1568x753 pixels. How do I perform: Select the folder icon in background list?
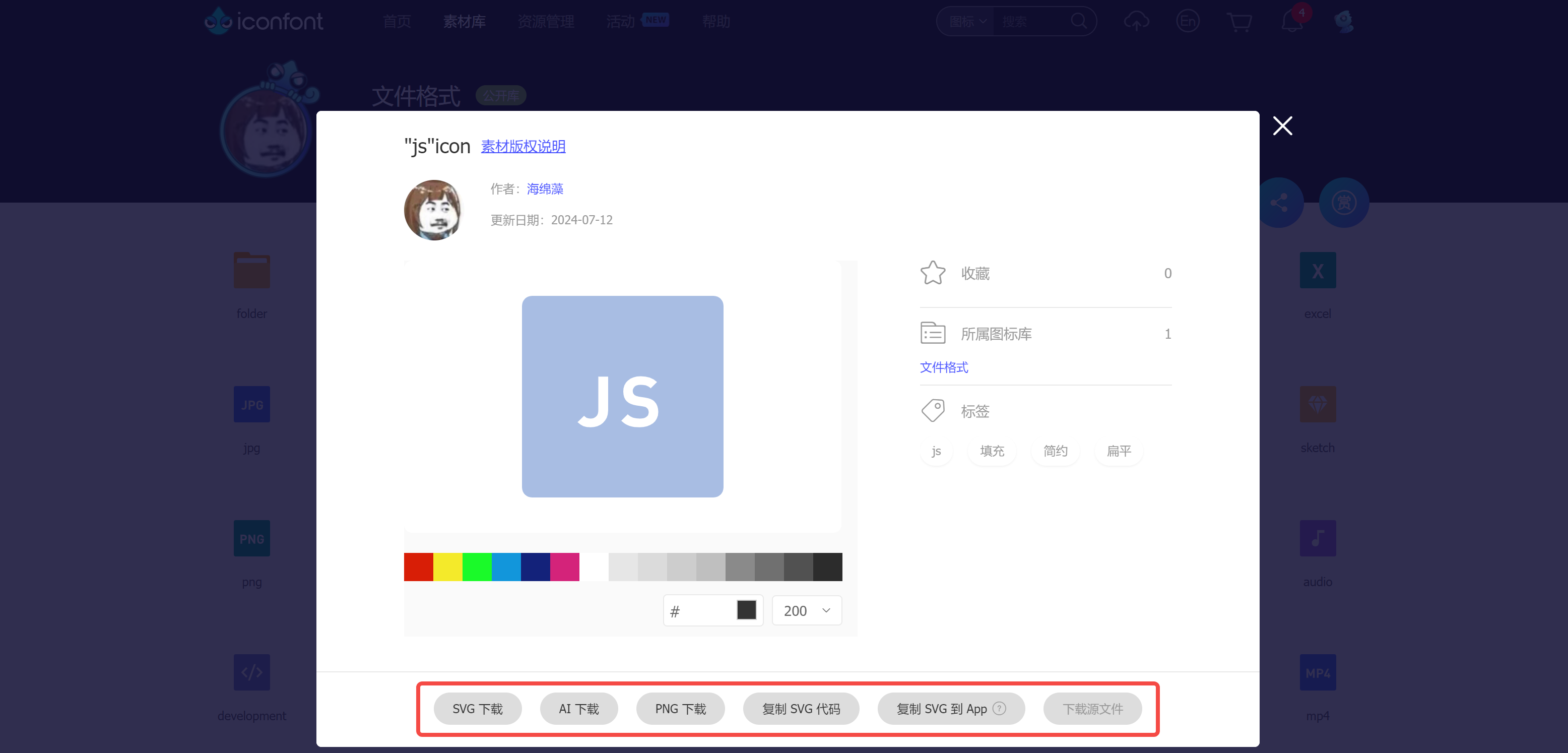(251, 270)
